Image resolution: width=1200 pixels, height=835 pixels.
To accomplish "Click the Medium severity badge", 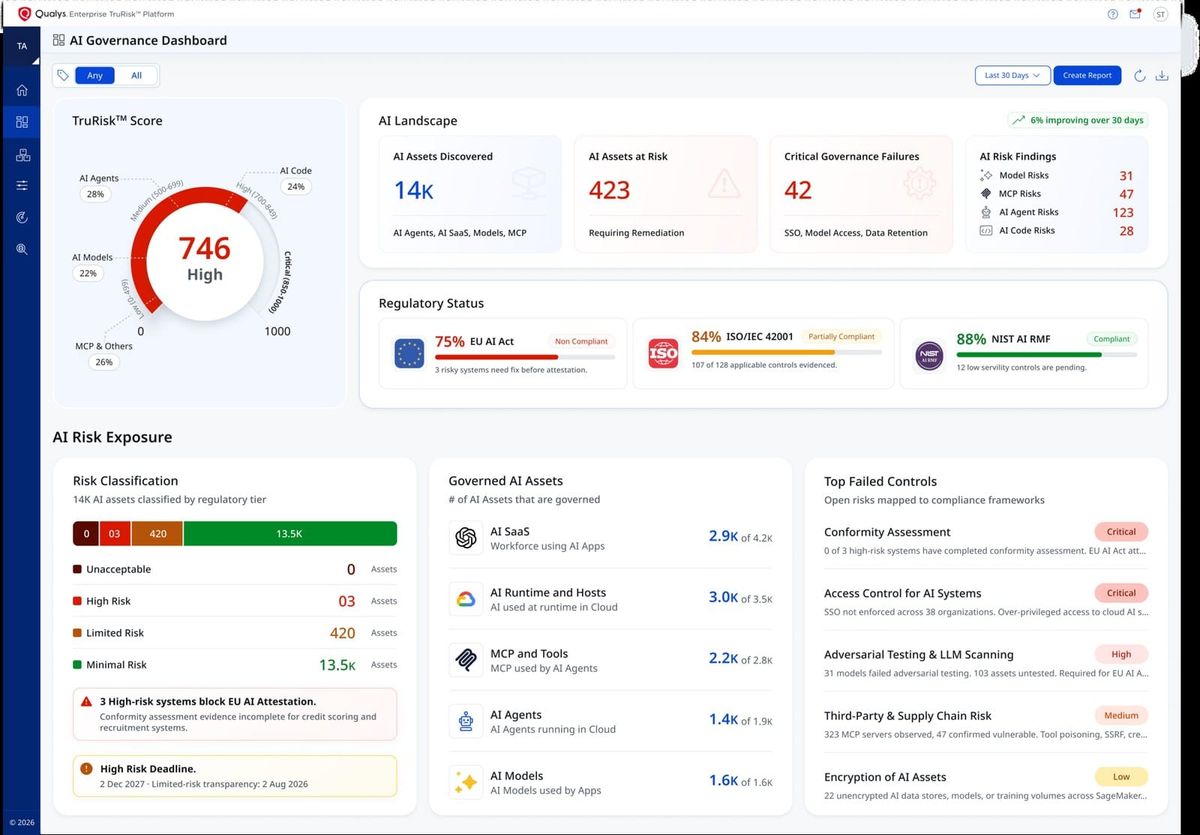I will click(1121, 715).
